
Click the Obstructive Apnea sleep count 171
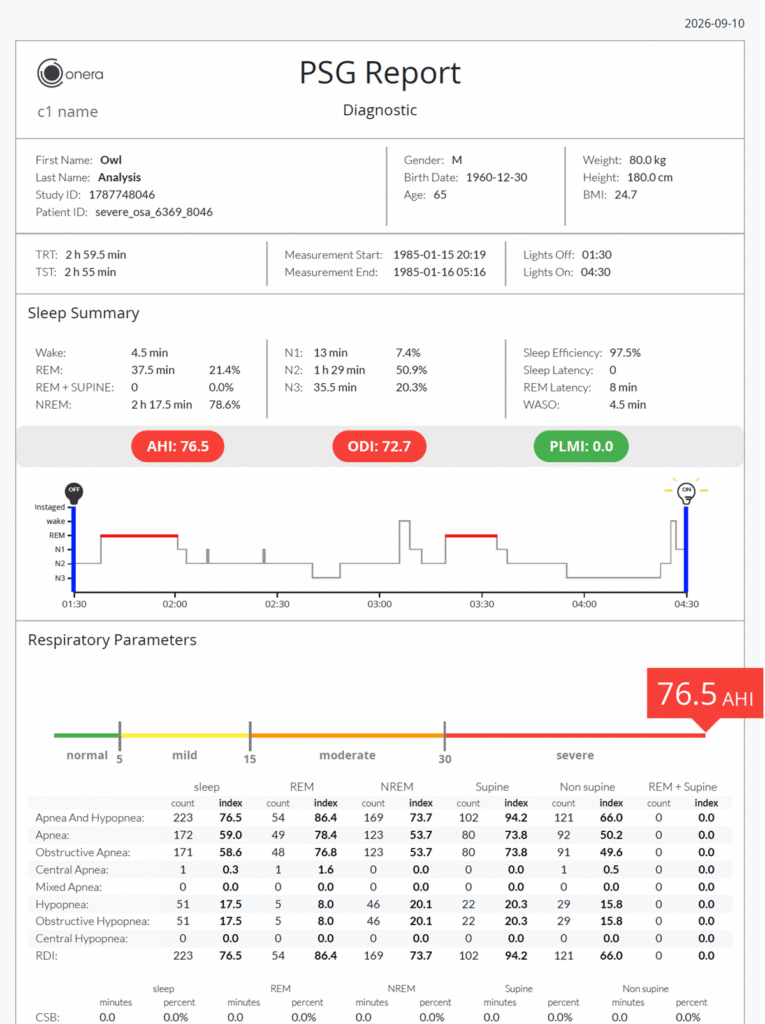(183, 852)
